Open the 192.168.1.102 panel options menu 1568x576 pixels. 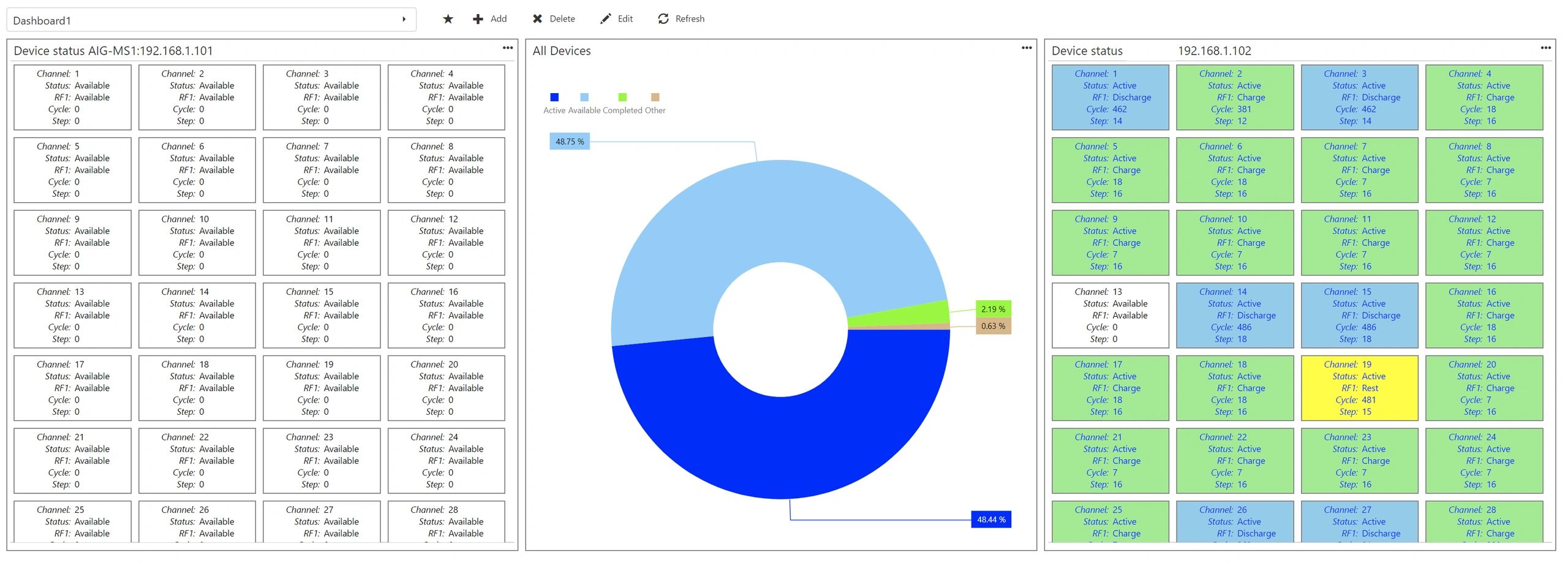(1546, 48)
